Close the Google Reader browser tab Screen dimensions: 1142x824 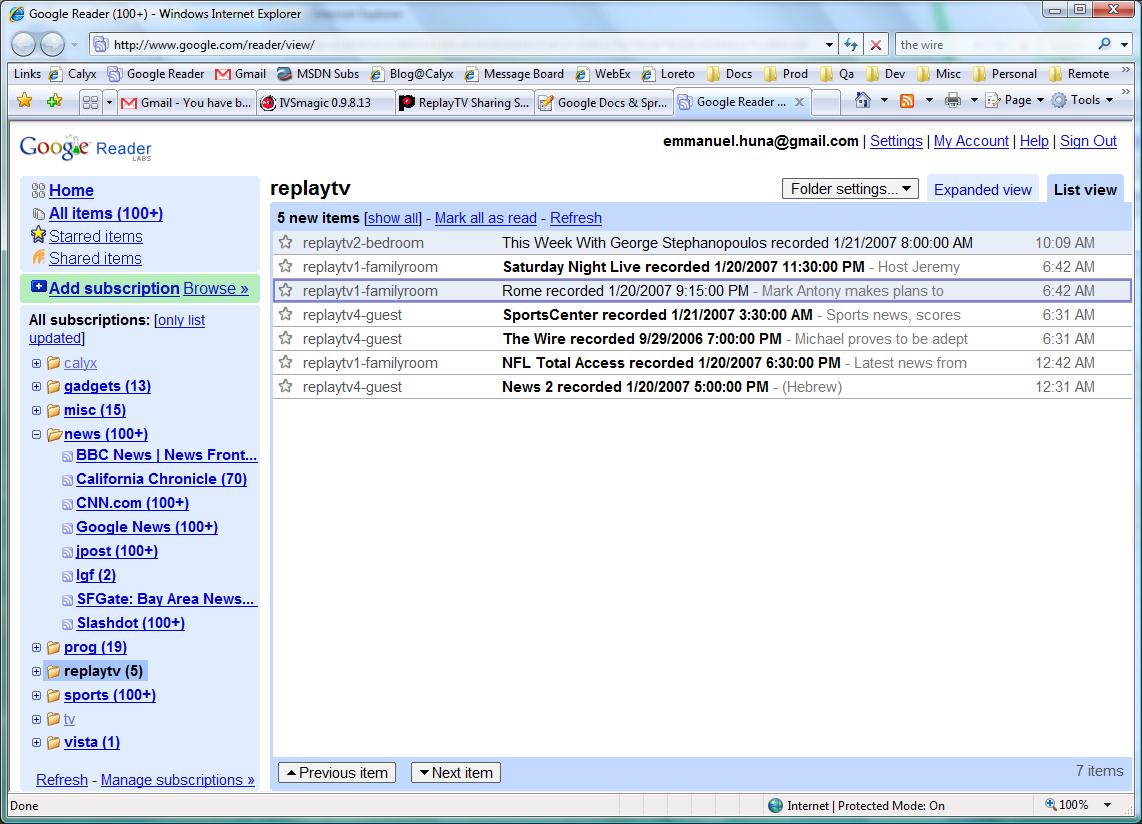pos(799,102)
